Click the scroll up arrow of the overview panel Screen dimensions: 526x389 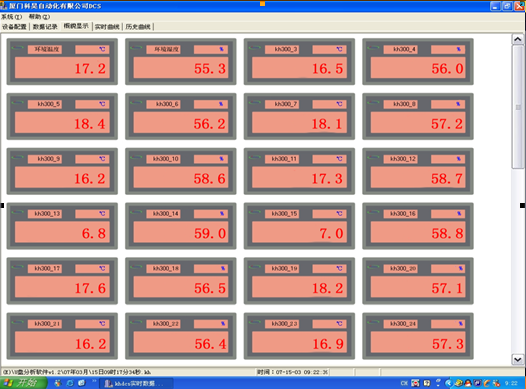518,39
